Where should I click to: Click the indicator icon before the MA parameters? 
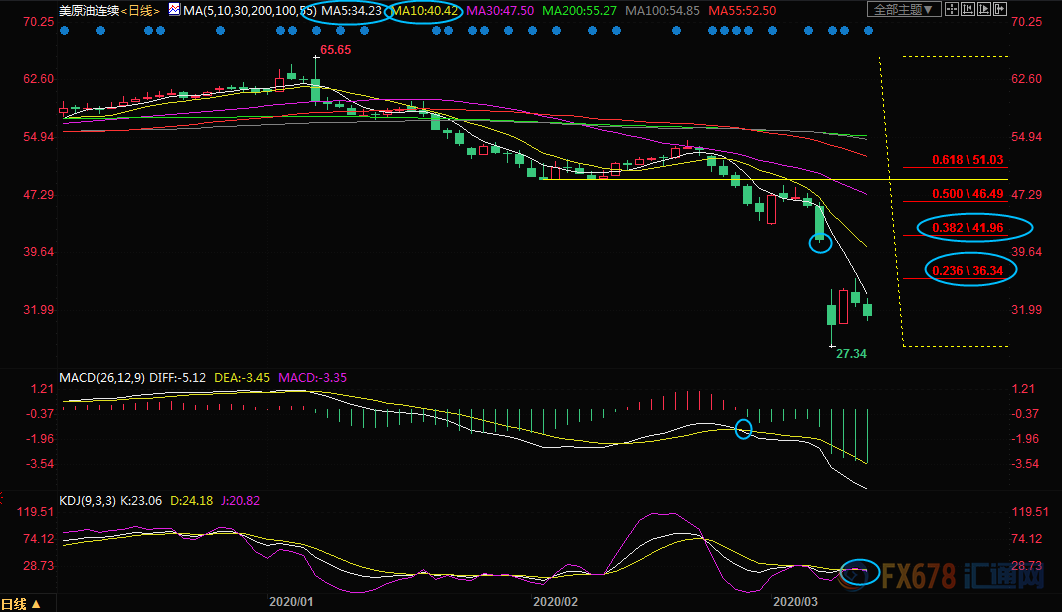pos(174,10)
